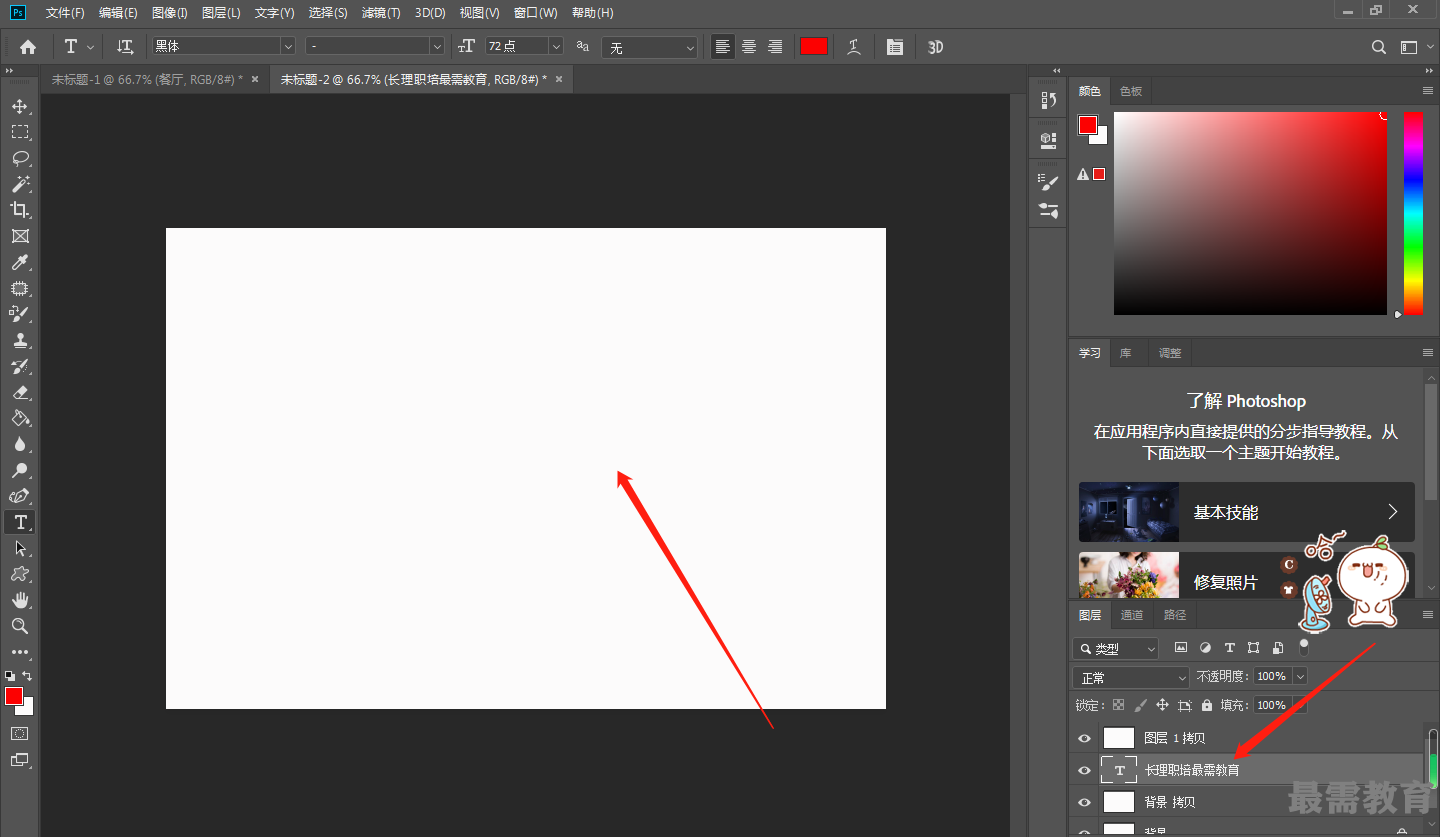Select the Crop tool
The image size is (1440, 837).
click(20, 210)
